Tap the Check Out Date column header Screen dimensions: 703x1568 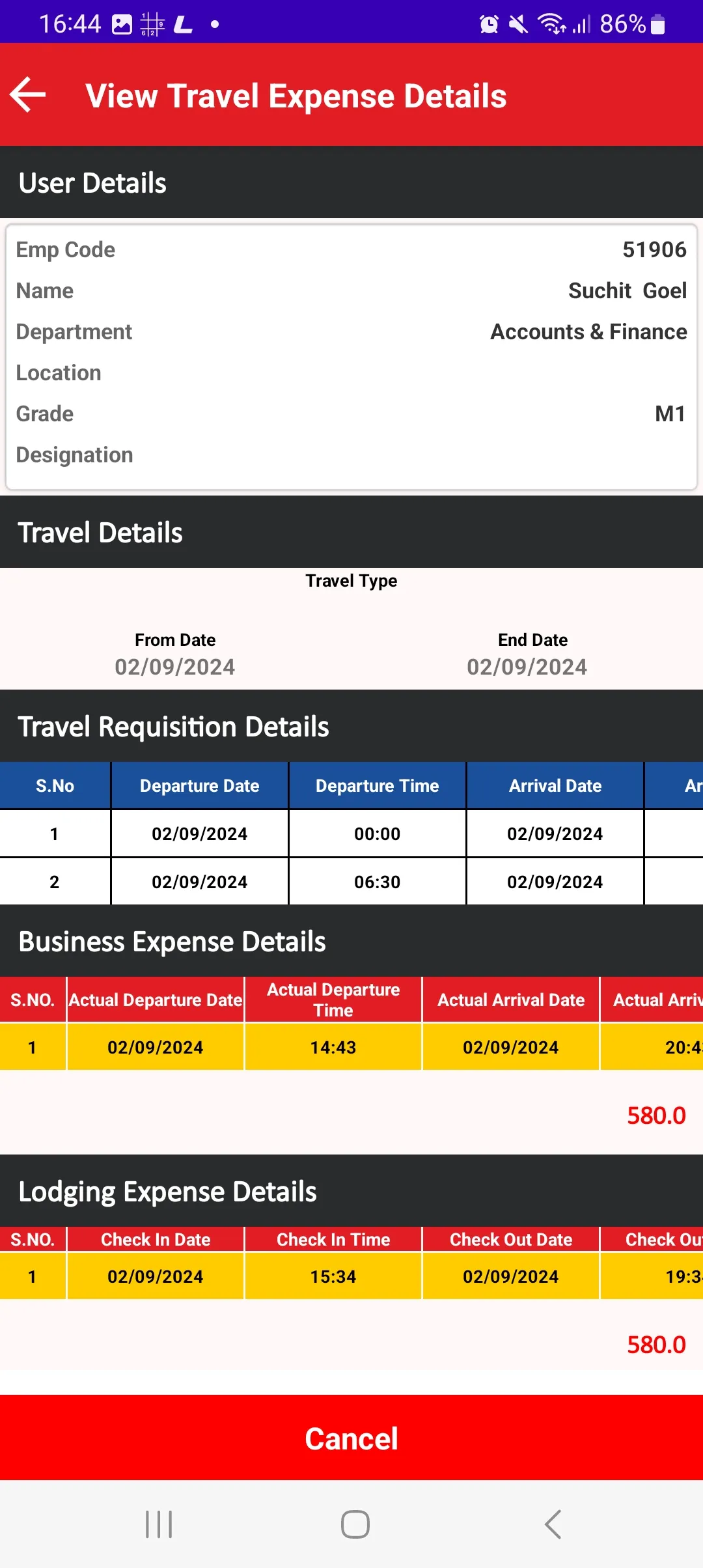tap(511, 1239)
